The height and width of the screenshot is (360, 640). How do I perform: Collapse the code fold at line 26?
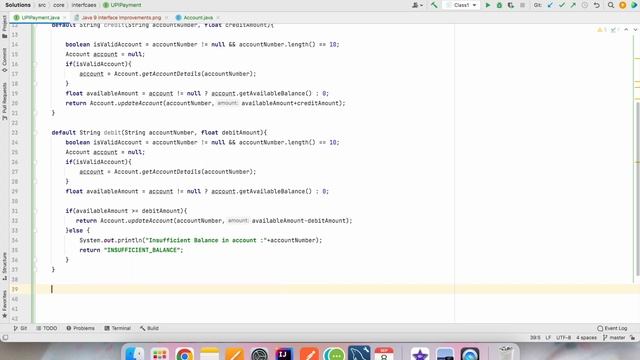35,162
